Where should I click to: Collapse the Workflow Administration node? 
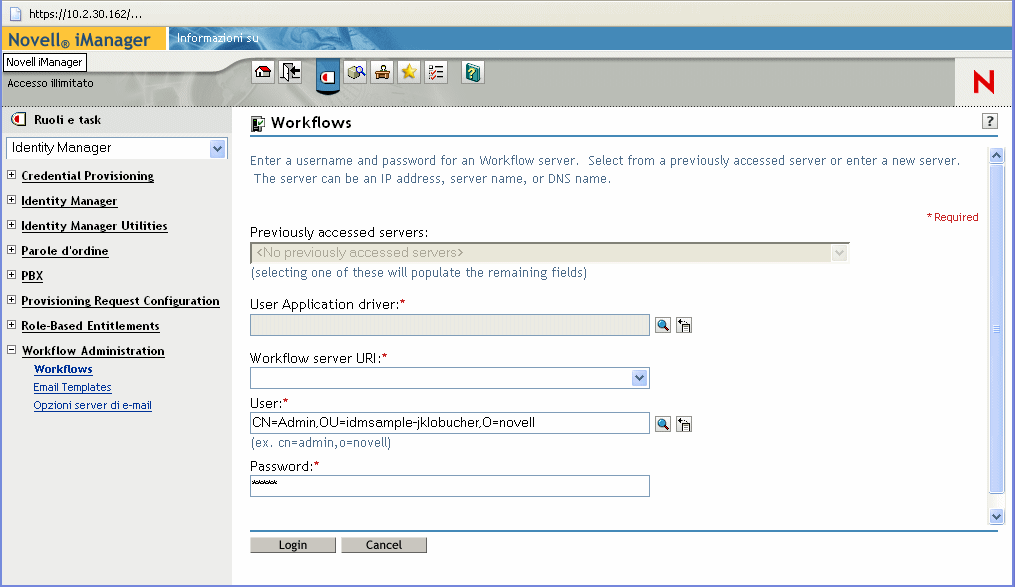(x=12, y=349)
